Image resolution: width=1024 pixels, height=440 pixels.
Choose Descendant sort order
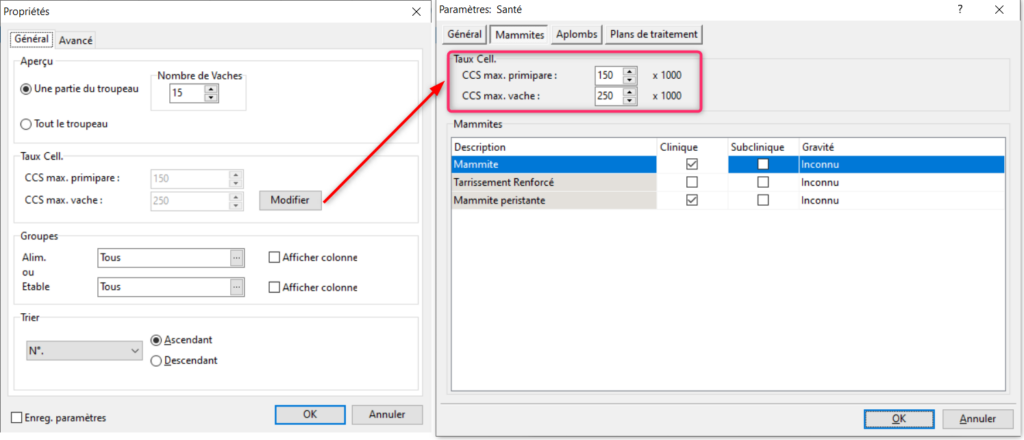pos(155,360)
